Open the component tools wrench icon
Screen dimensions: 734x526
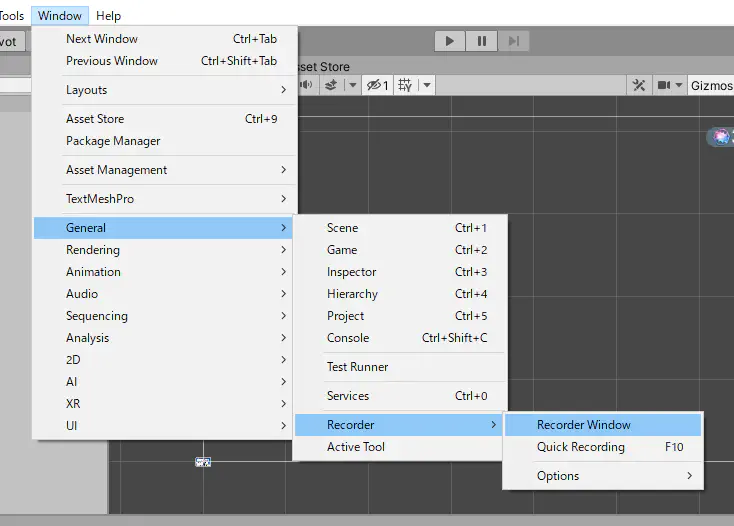639,86
